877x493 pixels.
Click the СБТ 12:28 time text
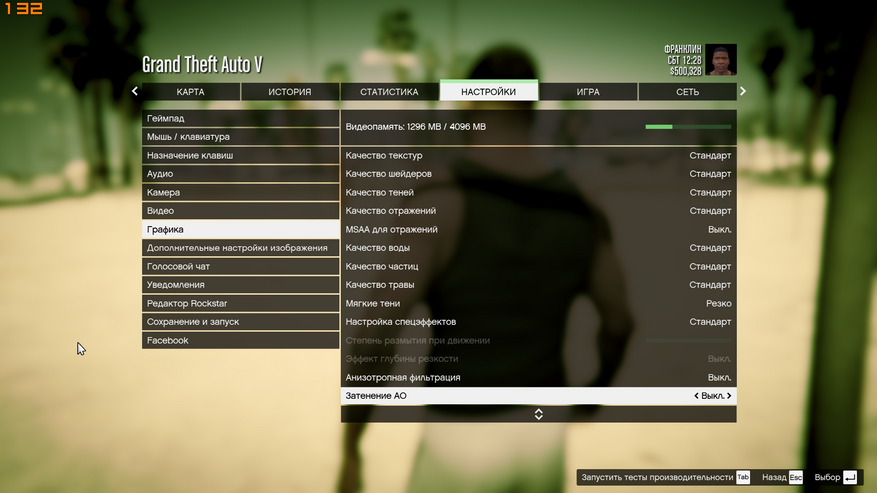pyautogui.click(x=684, y=60)
